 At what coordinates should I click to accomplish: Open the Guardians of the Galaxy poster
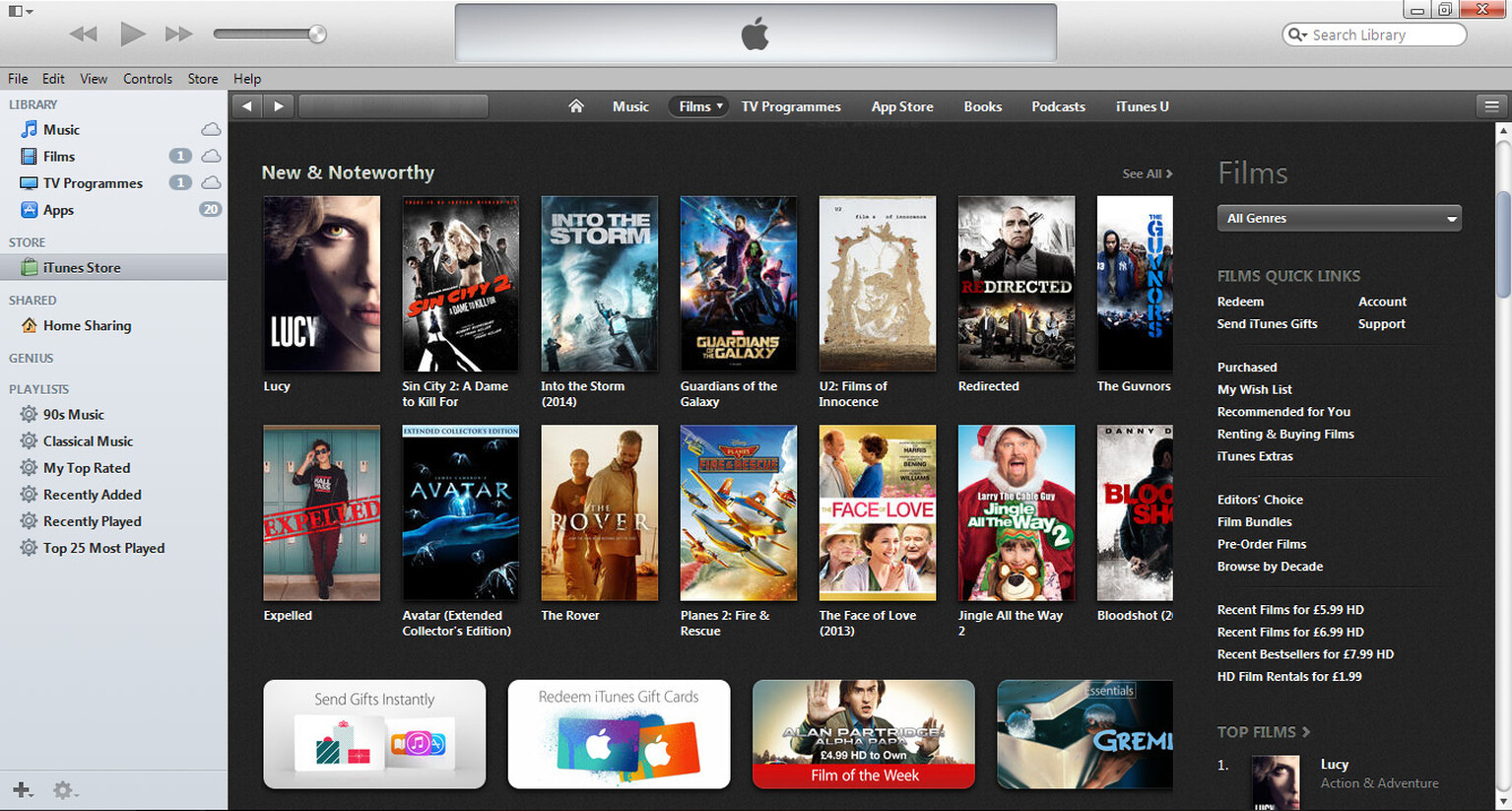tap(739, 284)
